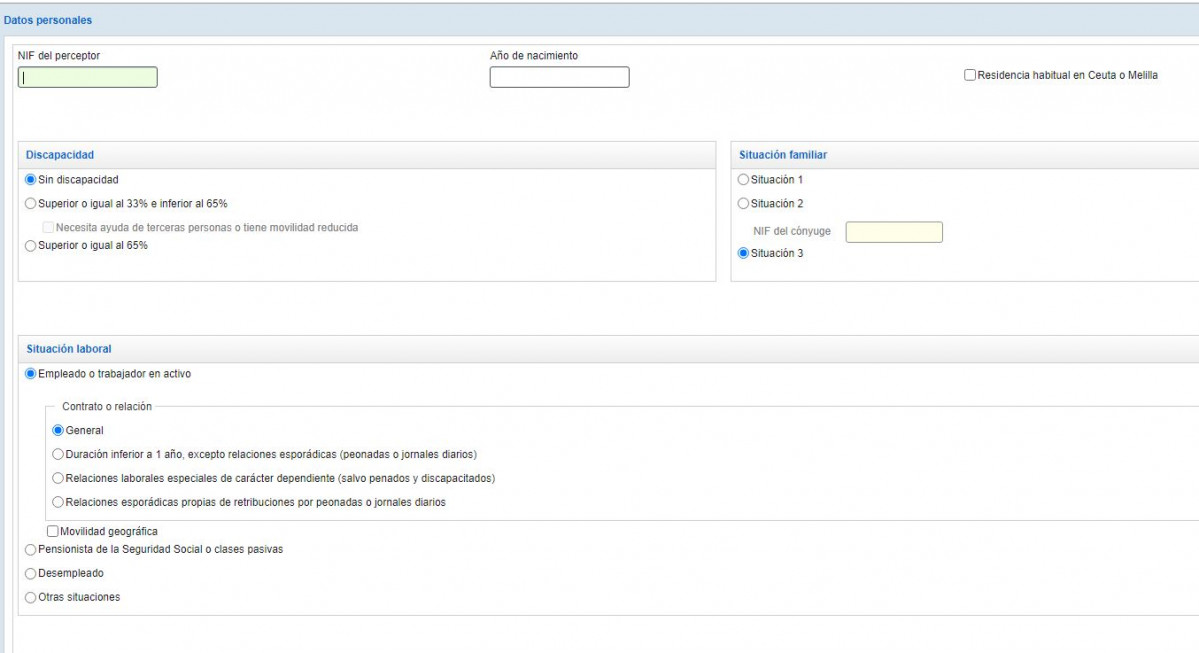Choose Duración inferior a 1 año contract
This screenshot has height=653, width=1199.
[x=58, y=454]
